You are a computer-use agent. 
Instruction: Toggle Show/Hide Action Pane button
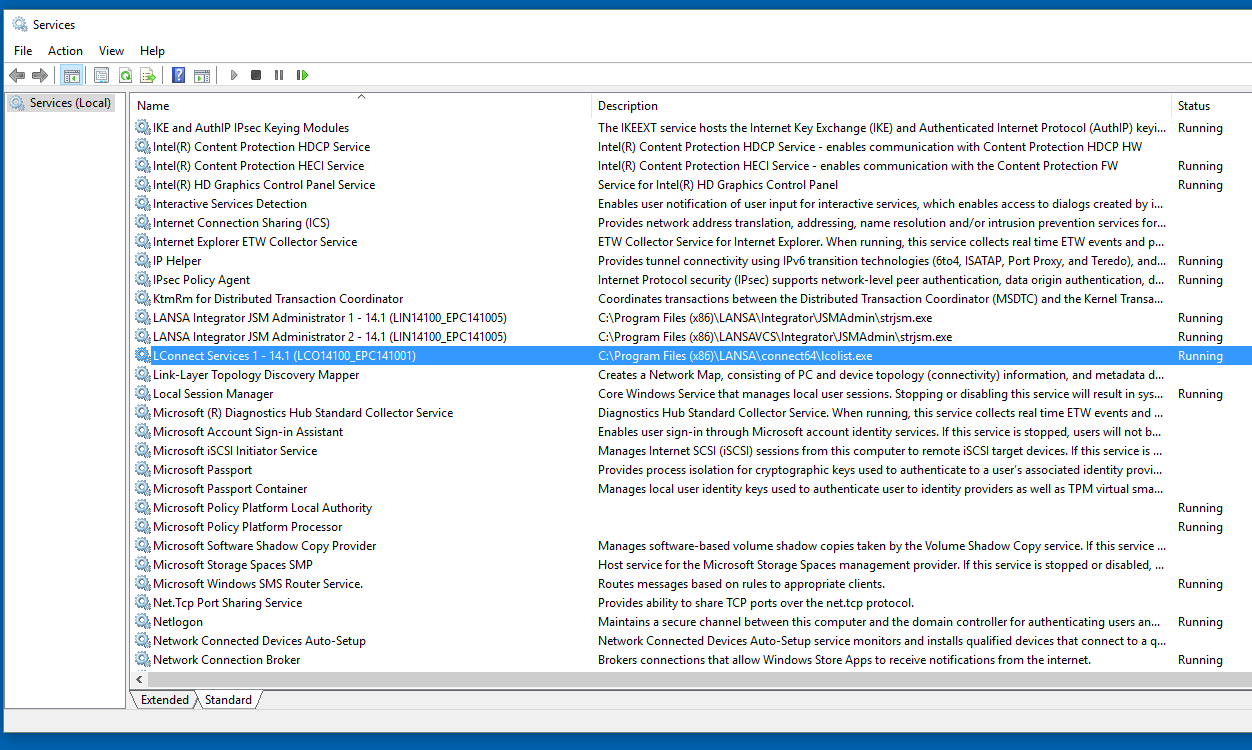(202, 75)
